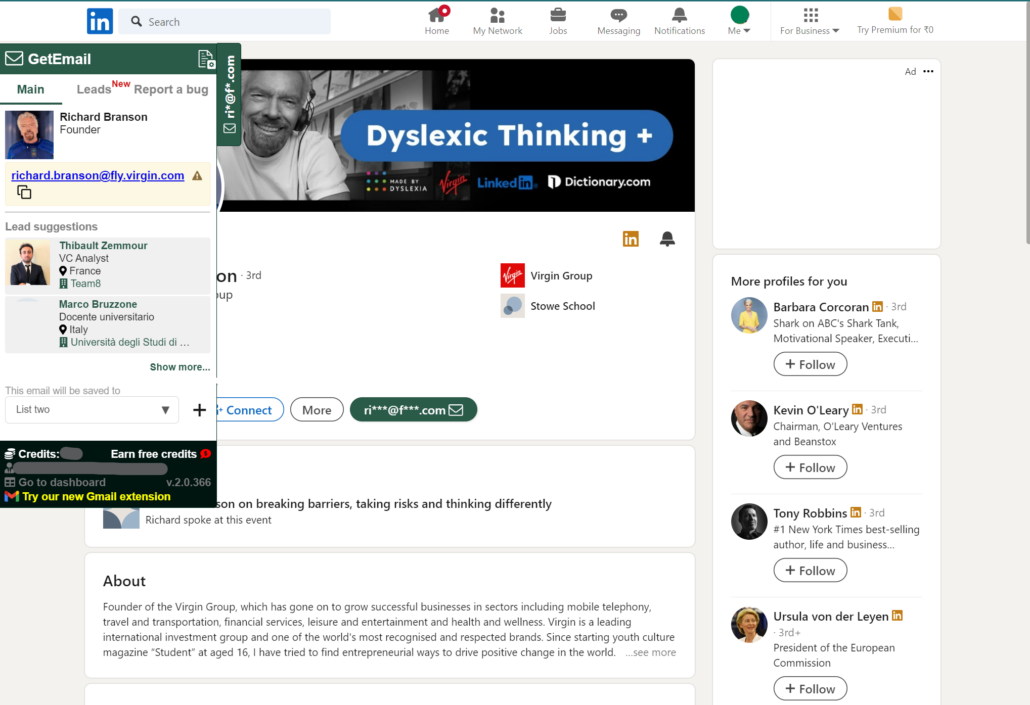Screen dimensions: 1030x705
Task: Switch to the Leads tab
Action: pos(94,89)
